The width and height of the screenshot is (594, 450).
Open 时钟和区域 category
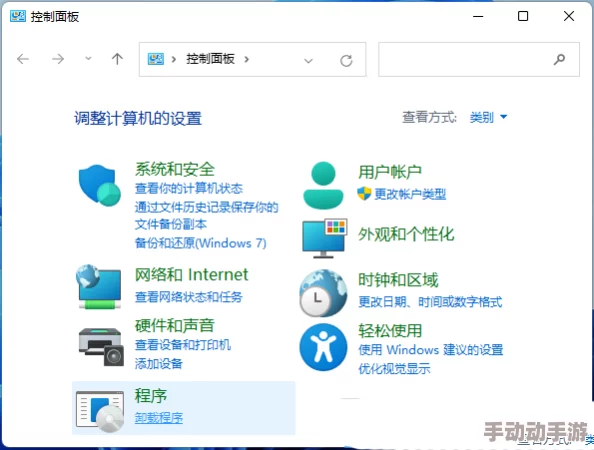[398, 280]
